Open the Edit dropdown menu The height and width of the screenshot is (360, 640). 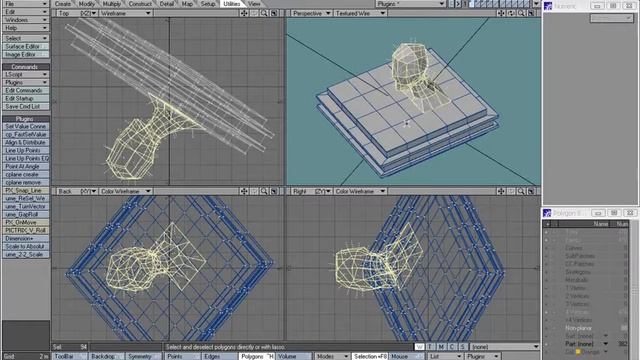point(25,12)
